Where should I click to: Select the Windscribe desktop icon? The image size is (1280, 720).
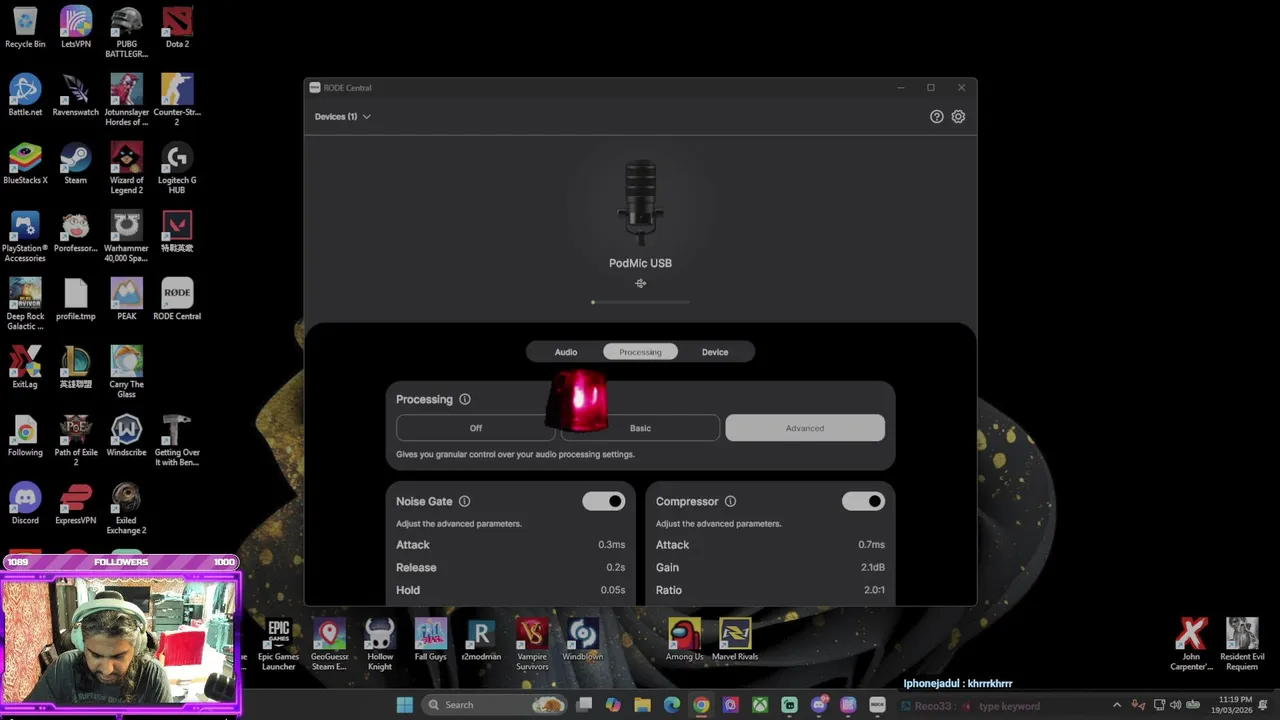(126, 436)
